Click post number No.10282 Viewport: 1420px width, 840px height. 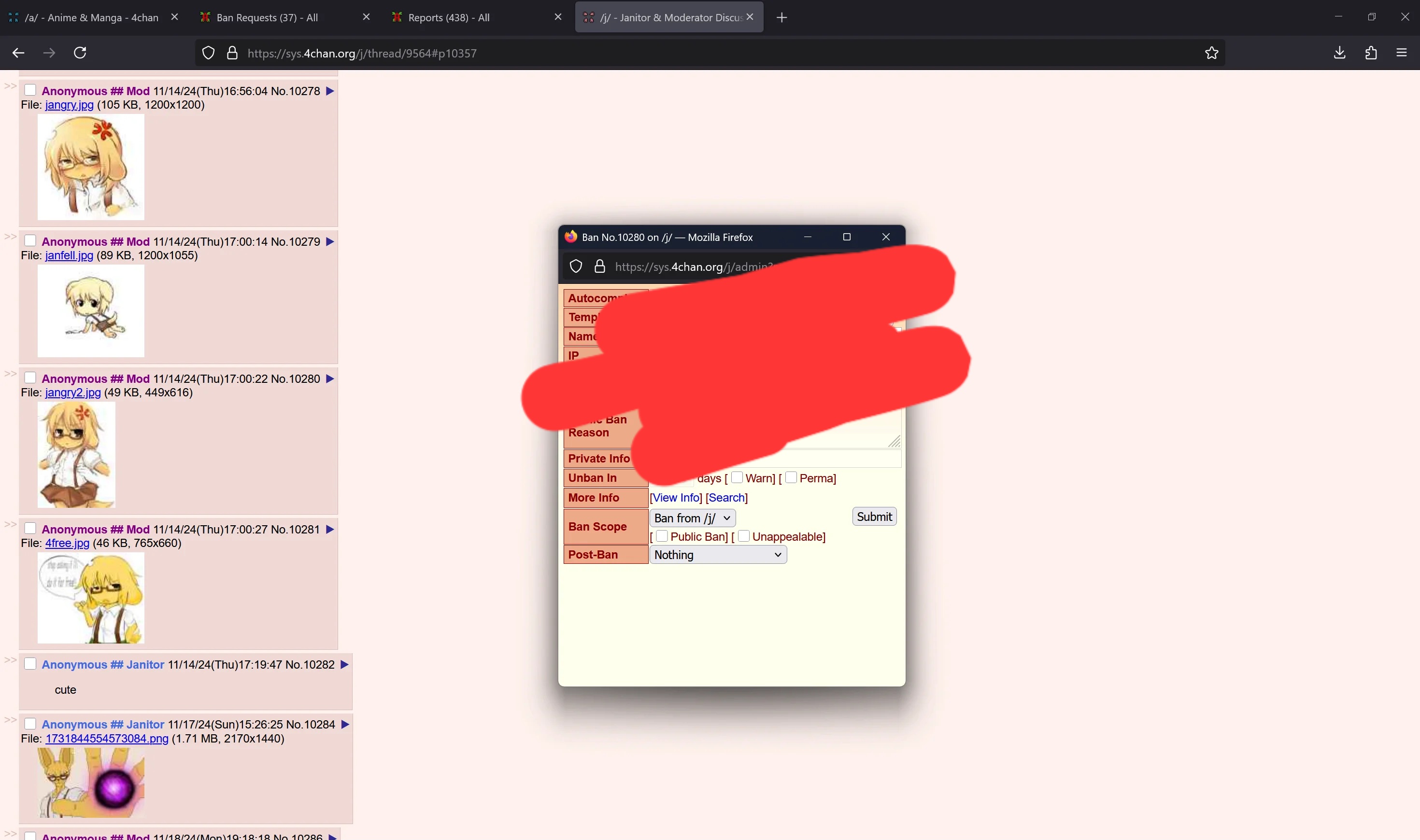coord(310,665)
